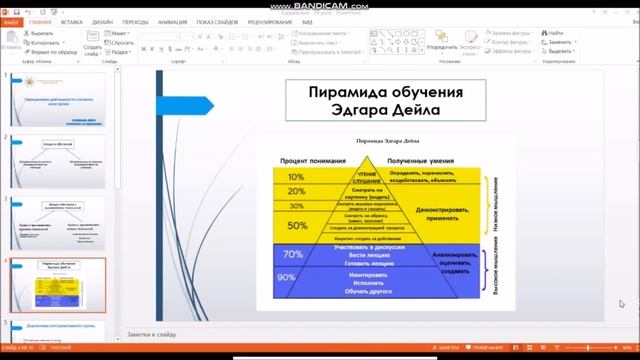The height and width of the screenshot is (360, 640).
Task: Open the Section (Раздел) dropdown
Action: 118,52
